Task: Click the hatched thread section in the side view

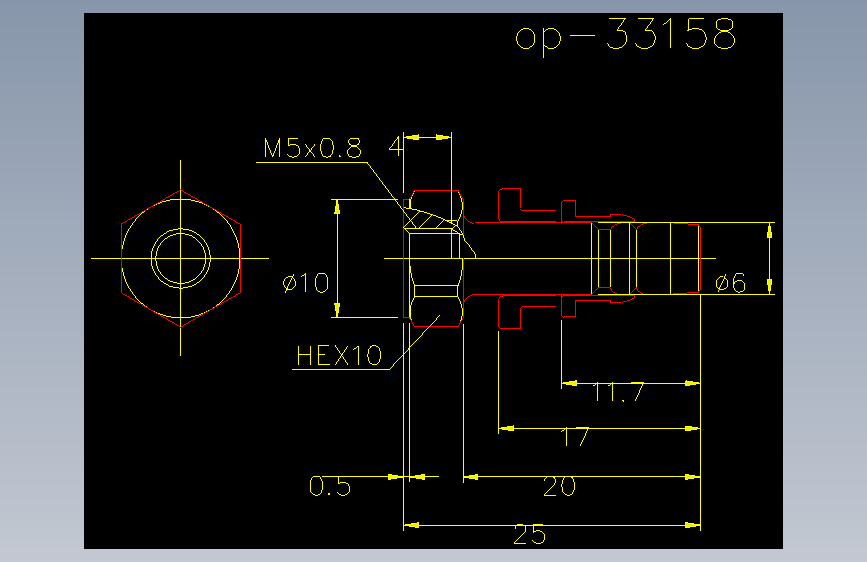Action: pyautogui.click(x=431, y=220)
